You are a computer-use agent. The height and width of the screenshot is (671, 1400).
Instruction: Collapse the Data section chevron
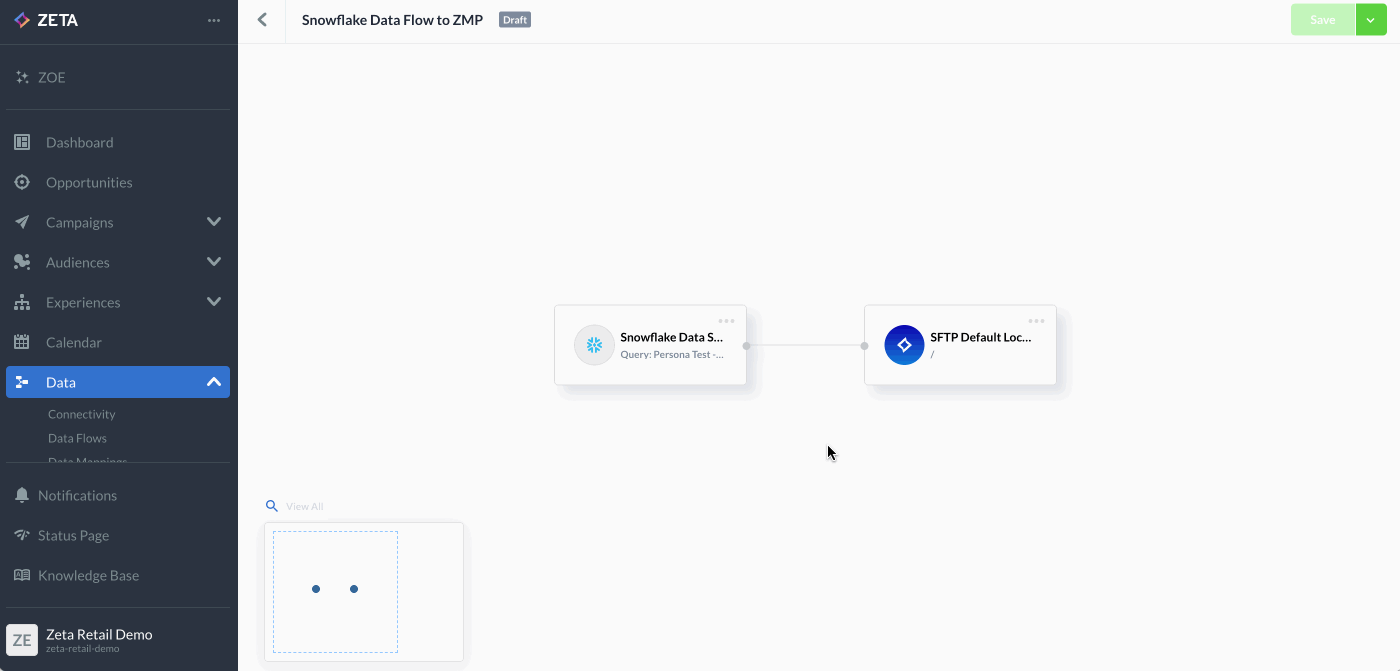pos(213,382)
